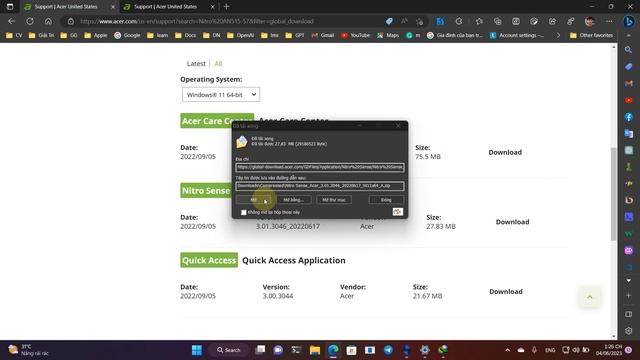640x360 pixels.
Task: Click the taskbar Search box
Action: tap(229, 350)
